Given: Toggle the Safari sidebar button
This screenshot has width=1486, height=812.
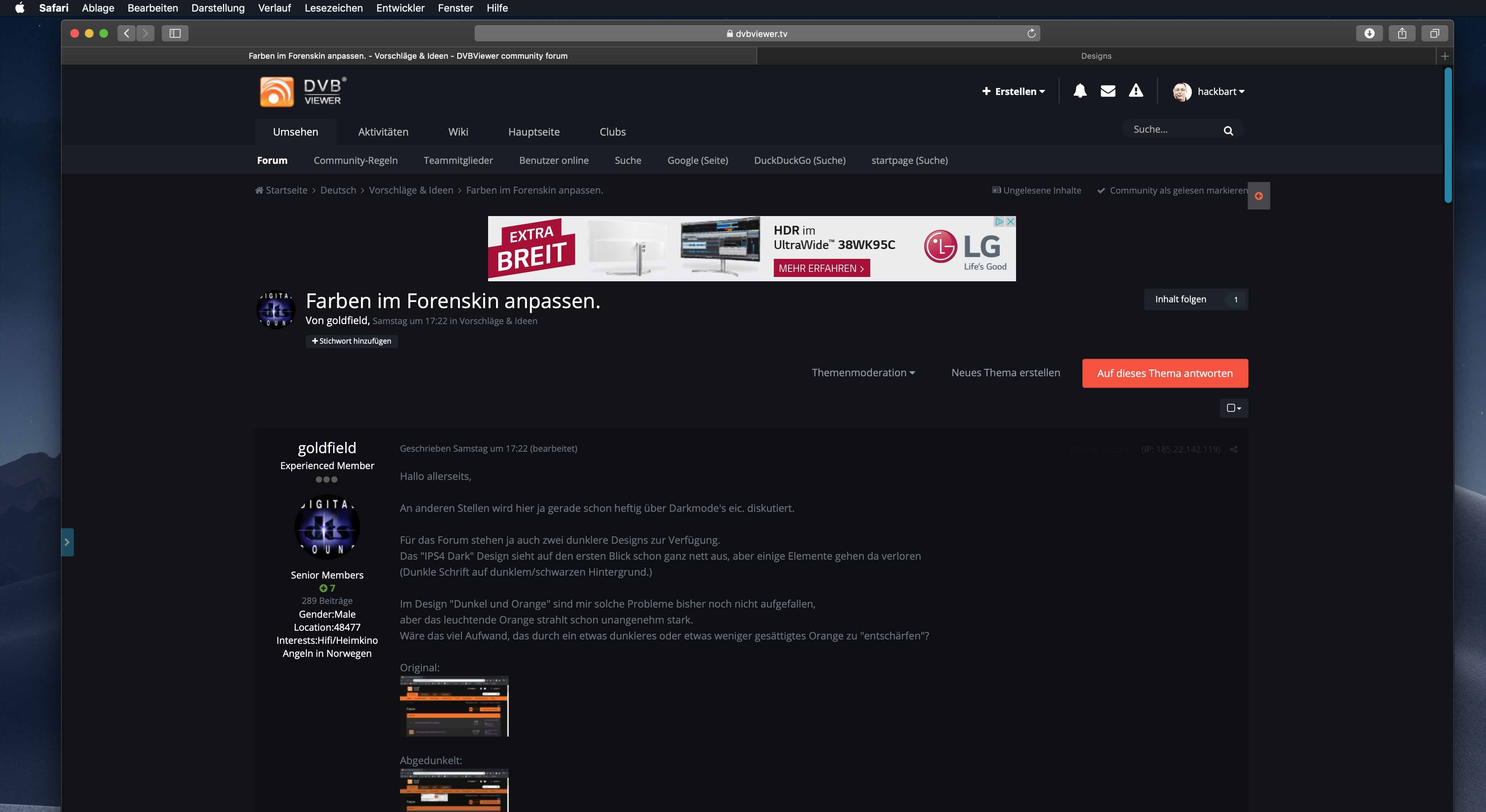Looking at the screenshot, I should (175, 33).
